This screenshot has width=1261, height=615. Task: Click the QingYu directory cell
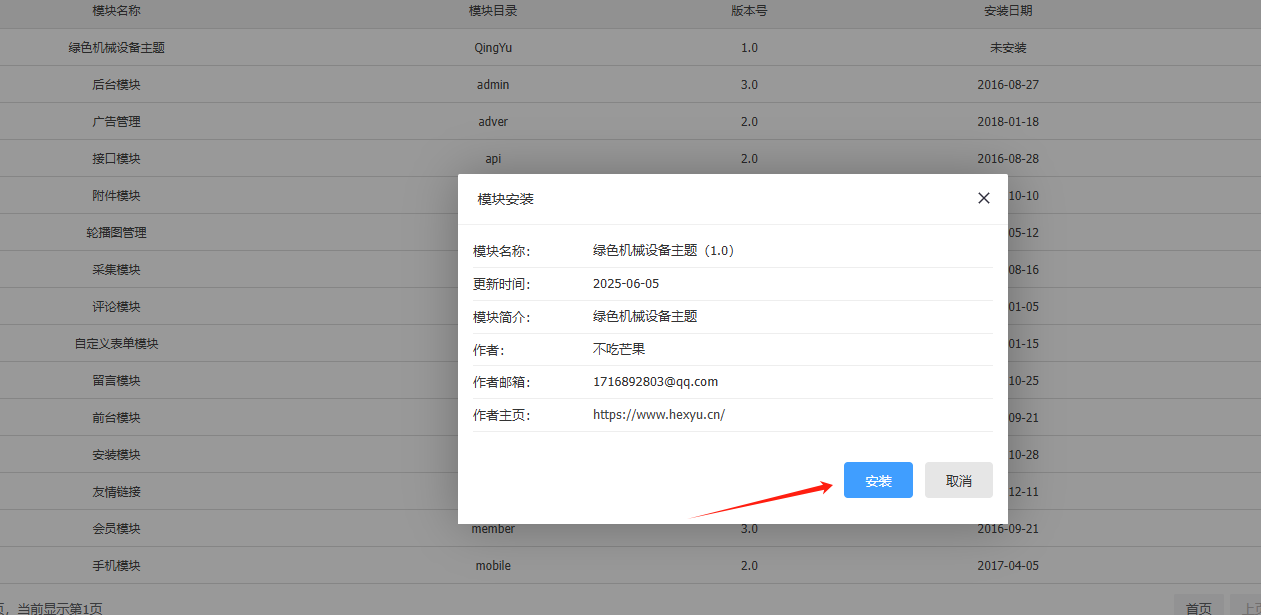[493, 48]
